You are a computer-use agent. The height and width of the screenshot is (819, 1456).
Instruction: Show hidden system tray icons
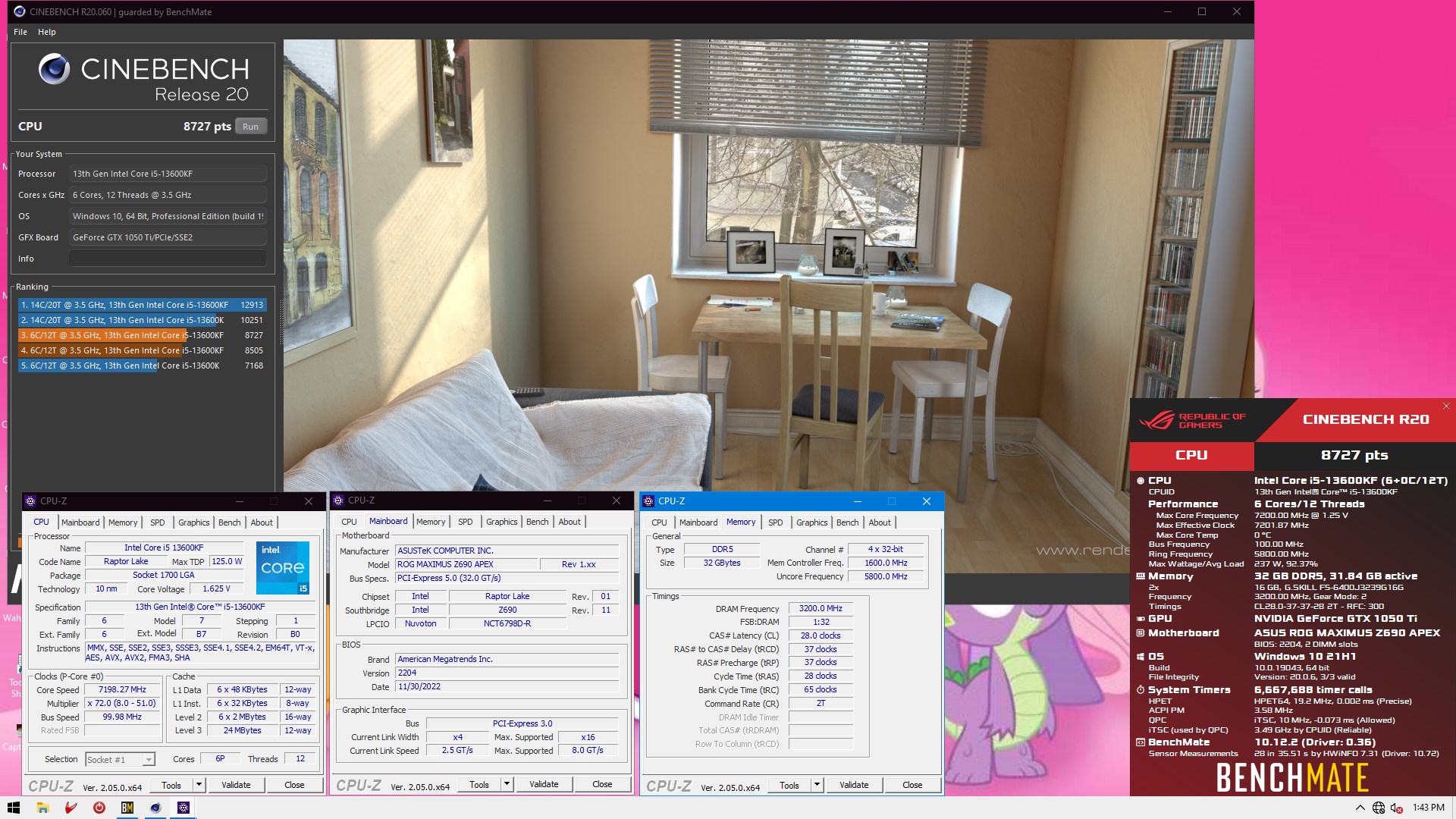click(x=1360, y=808)
